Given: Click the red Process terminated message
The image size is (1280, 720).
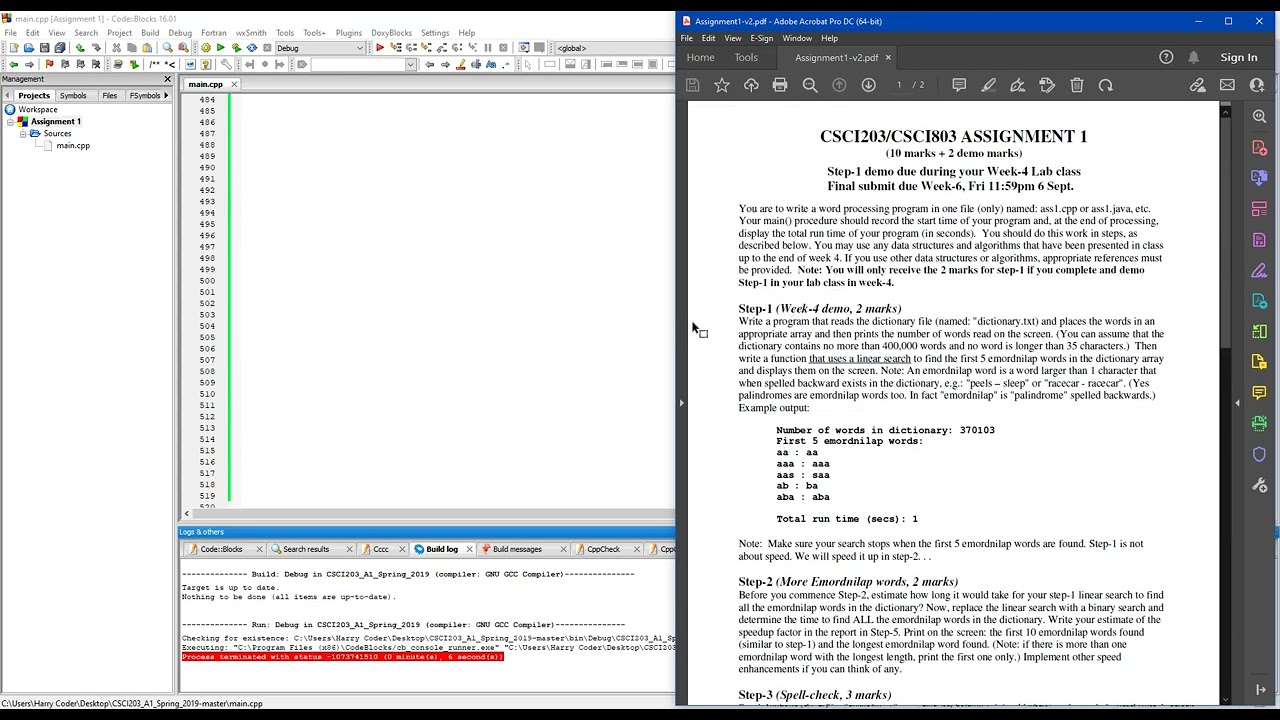Looking at the screenshot, I should coord(343,657).
